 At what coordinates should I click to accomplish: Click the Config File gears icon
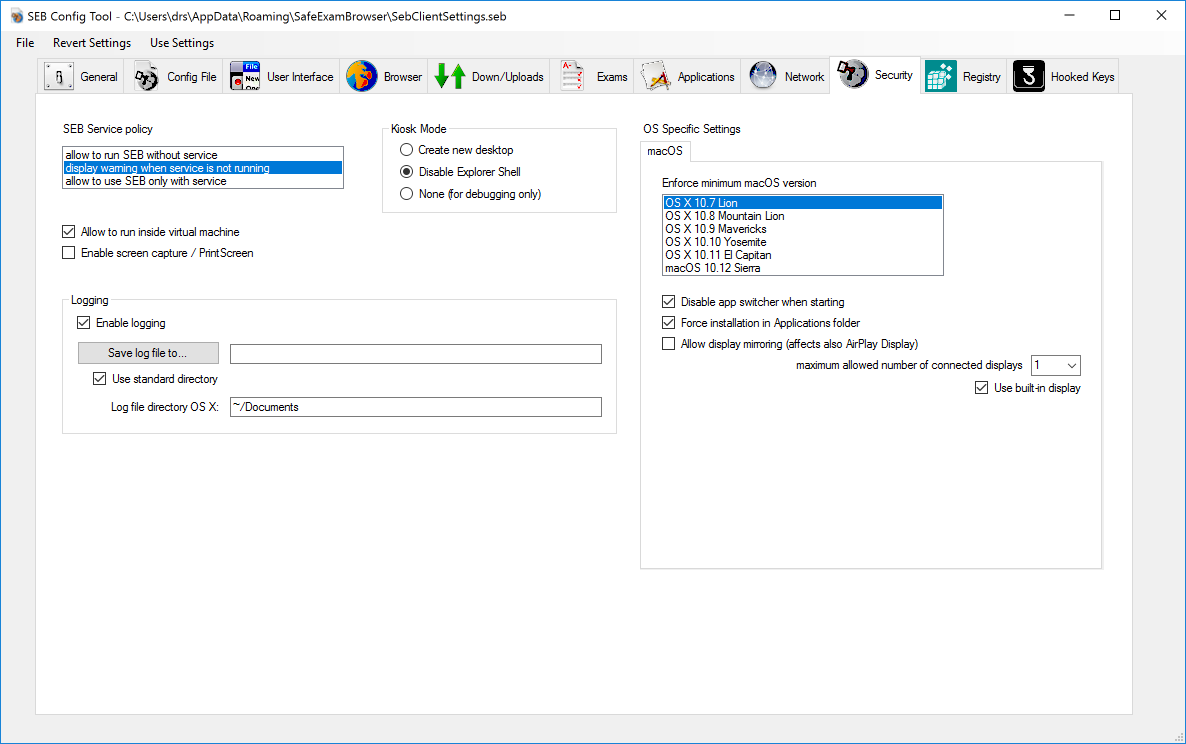(147, 76)
